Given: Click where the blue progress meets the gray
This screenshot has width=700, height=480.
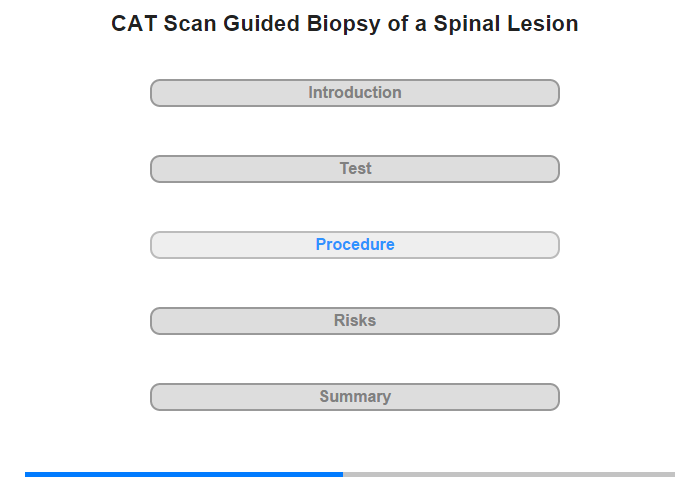Looking at the screenshot, I should (x=343, y=474).
